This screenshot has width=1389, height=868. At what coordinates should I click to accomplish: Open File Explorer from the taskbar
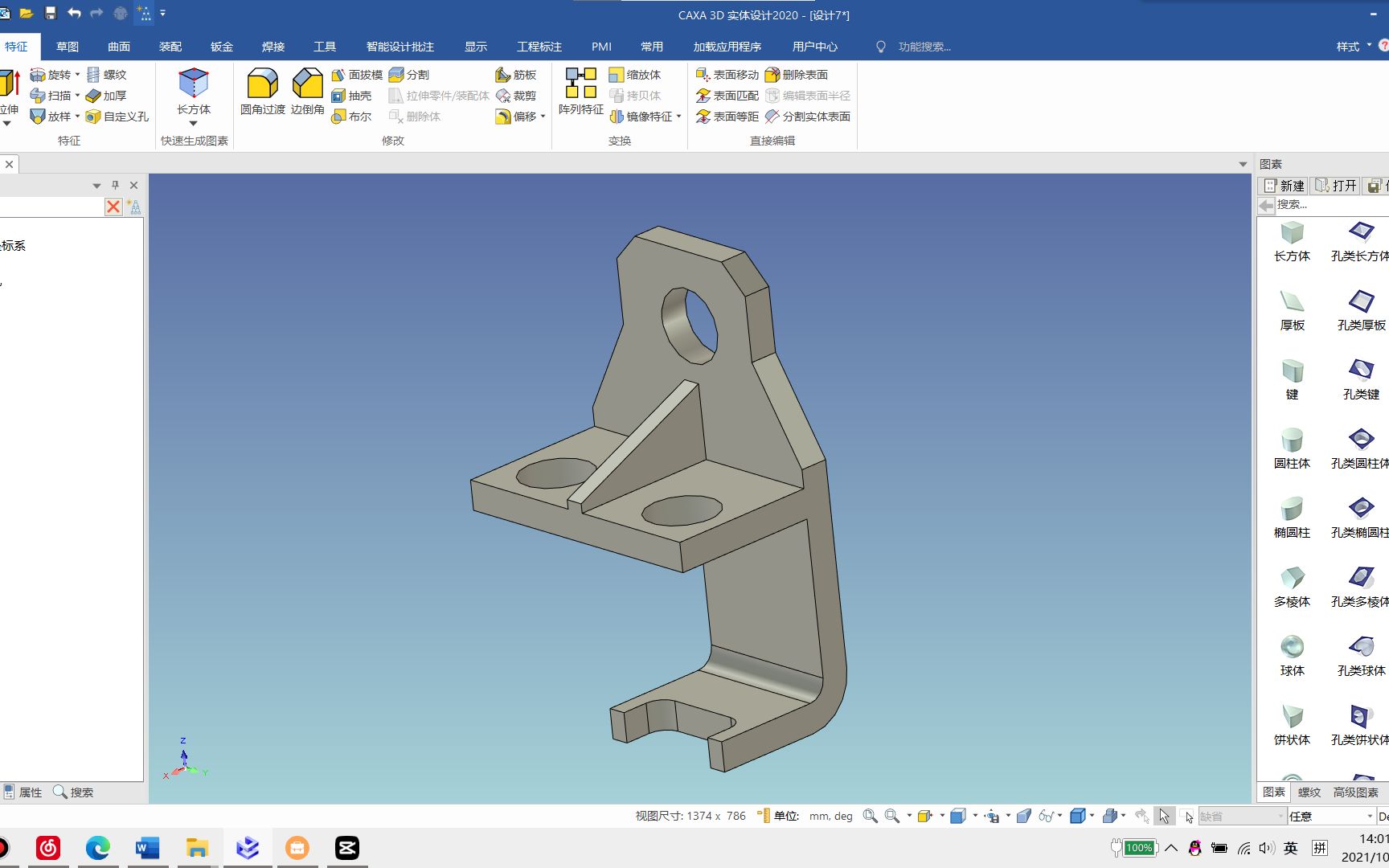tap(197, 848)
